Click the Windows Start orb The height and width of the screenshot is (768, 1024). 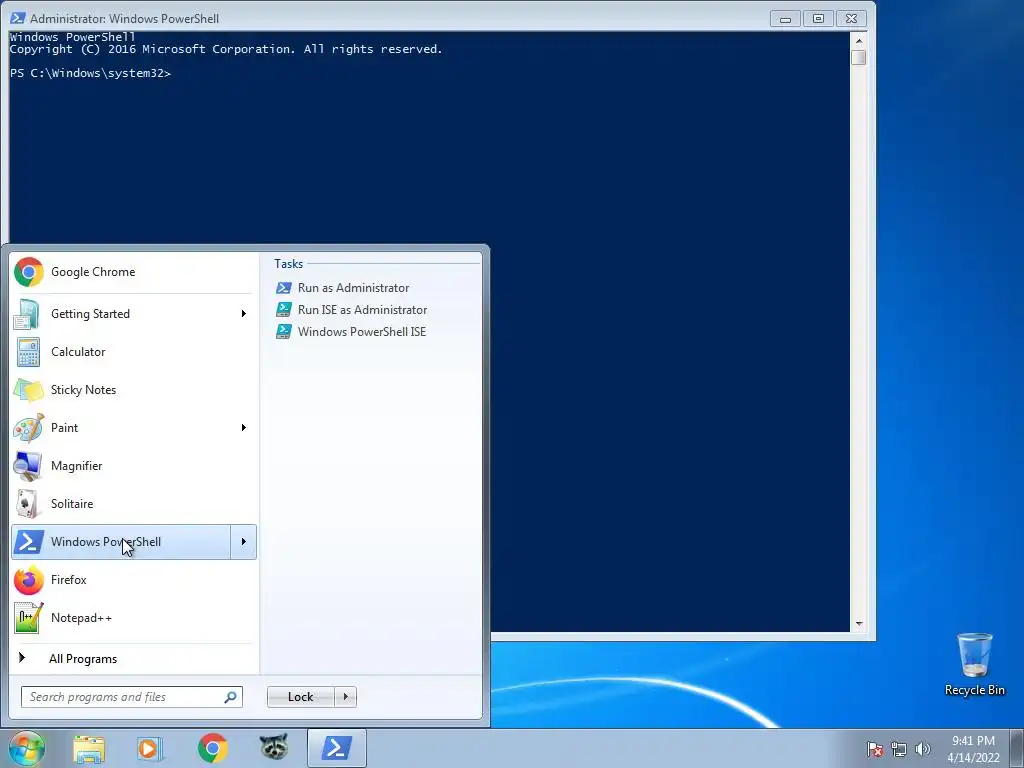[x=26, y=748]
